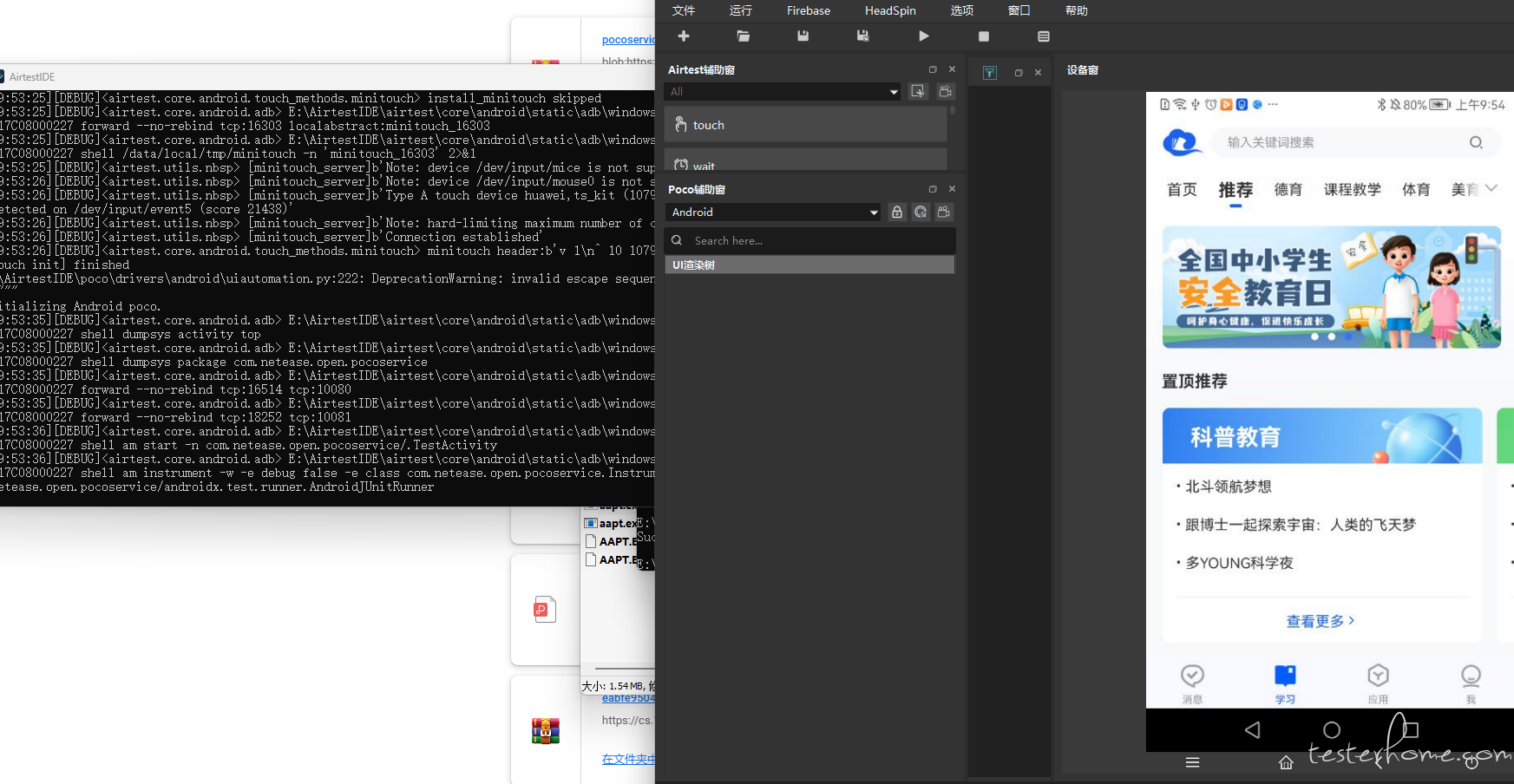
Task: Run the script with the play button
Action: point(924,36)
